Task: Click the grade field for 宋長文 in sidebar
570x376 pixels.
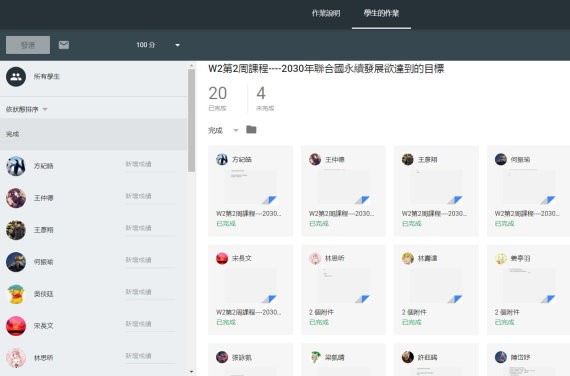Action: (150, 325)
